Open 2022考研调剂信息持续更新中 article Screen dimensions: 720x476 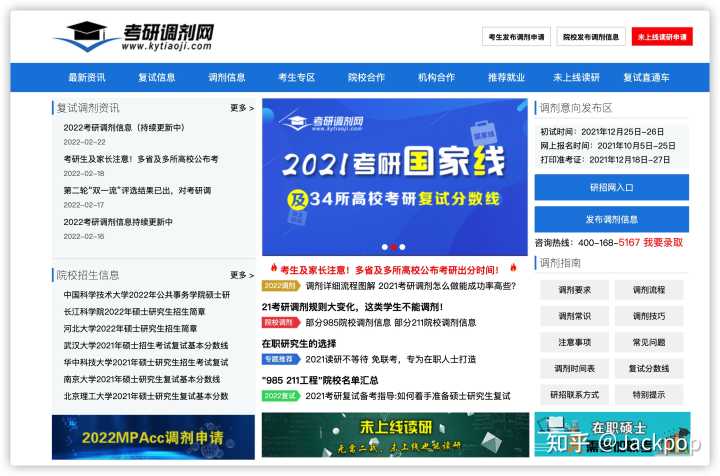click(118, 222)
